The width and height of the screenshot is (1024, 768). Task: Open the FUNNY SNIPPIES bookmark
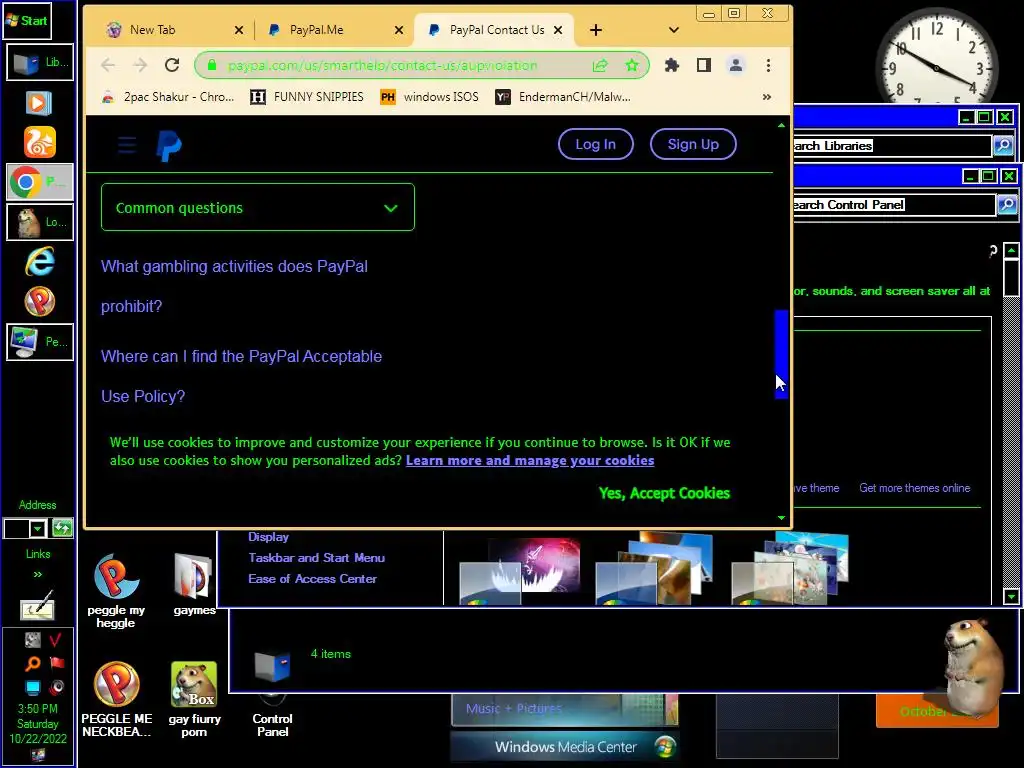pyautogui.click(x=307, y=97)
